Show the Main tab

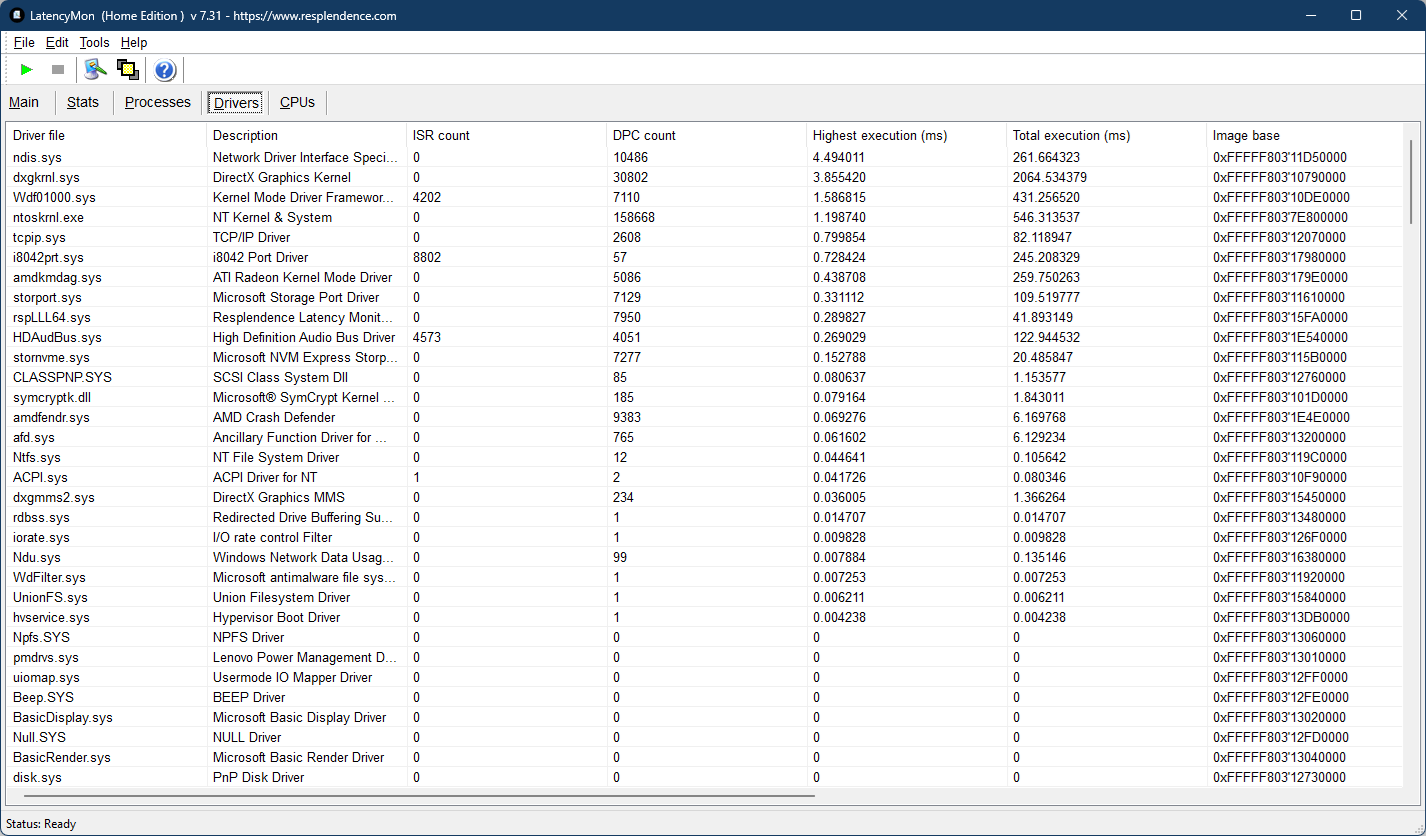click(24, 102)
